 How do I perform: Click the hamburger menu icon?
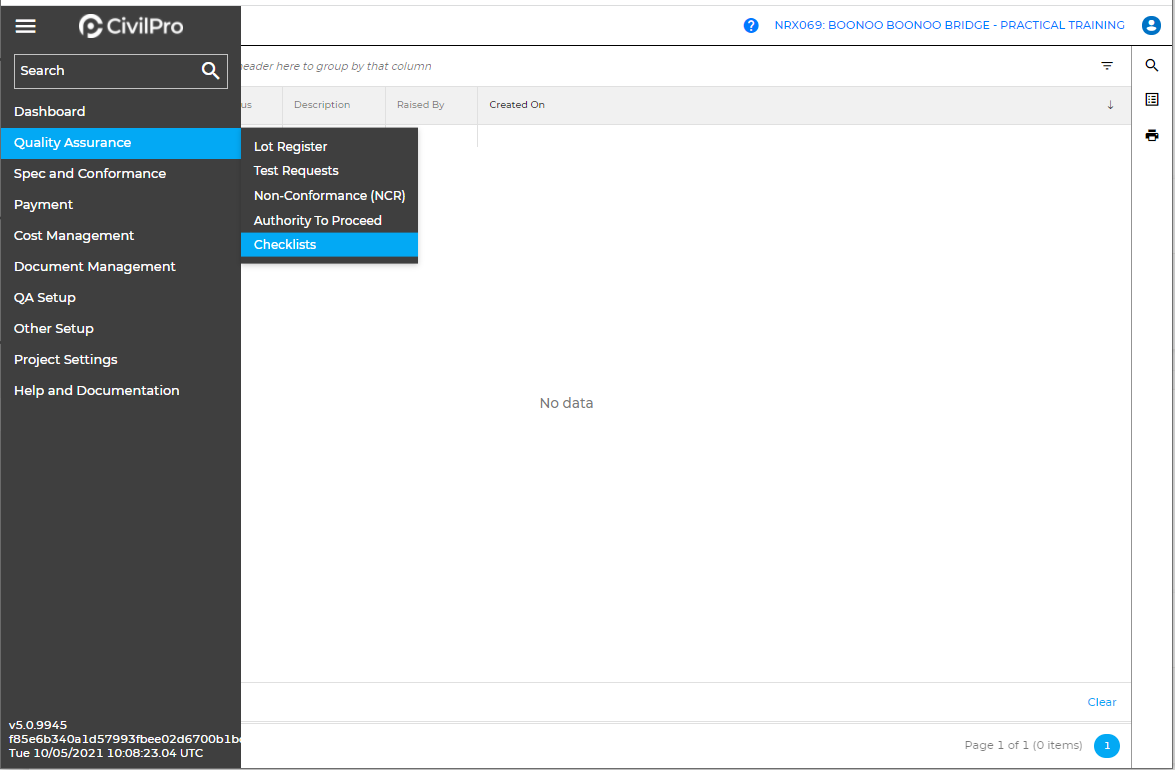tap(26, 26)
